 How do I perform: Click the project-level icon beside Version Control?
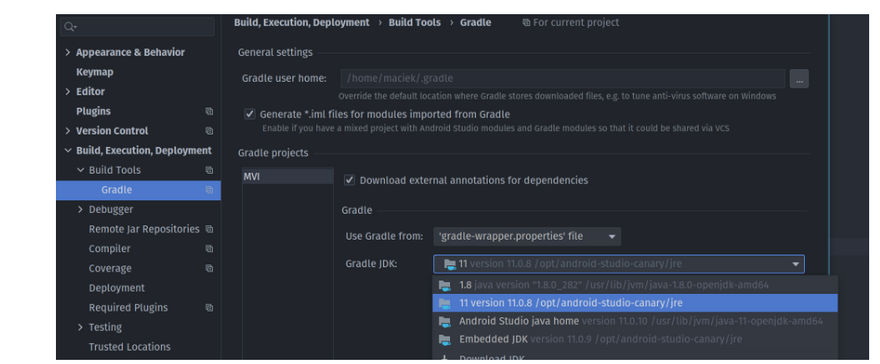pos(209,131)
